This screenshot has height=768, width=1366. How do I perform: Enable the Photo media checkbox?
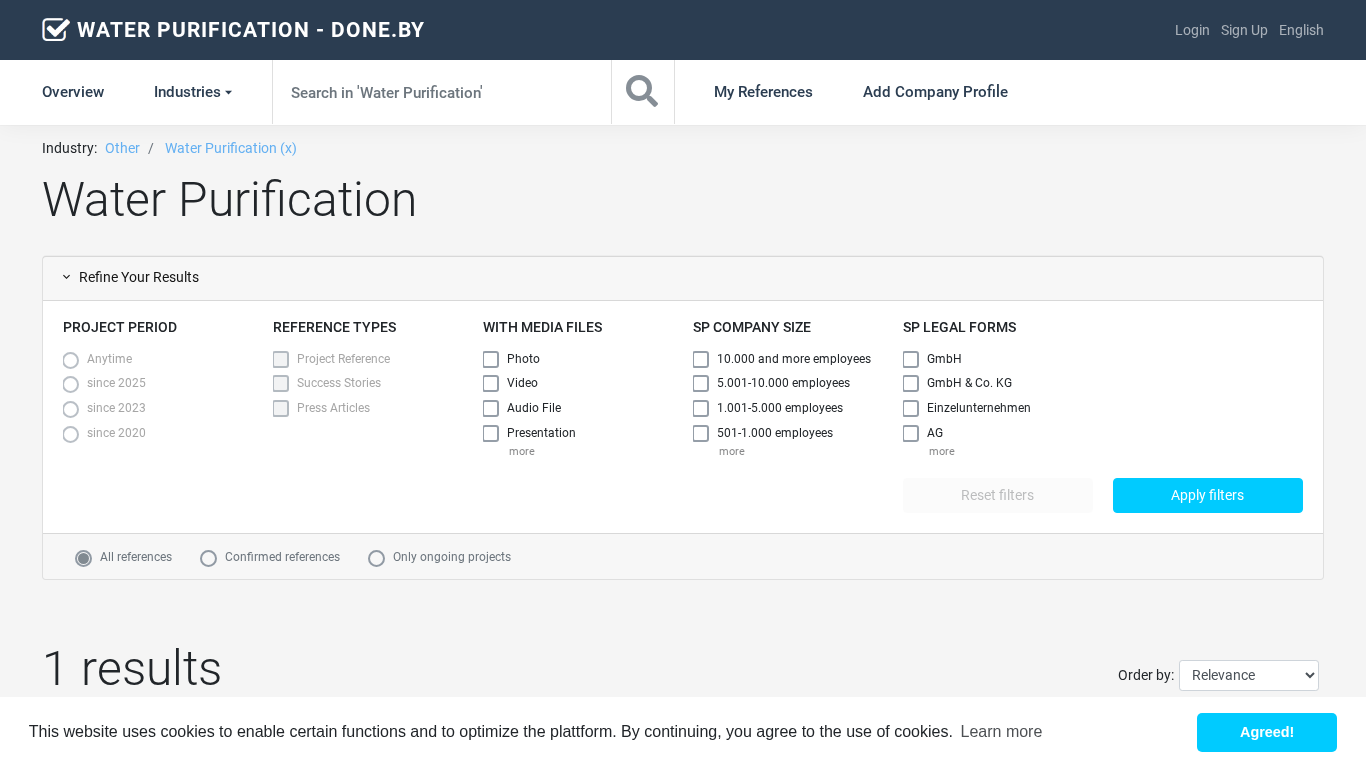coord(491,359)
